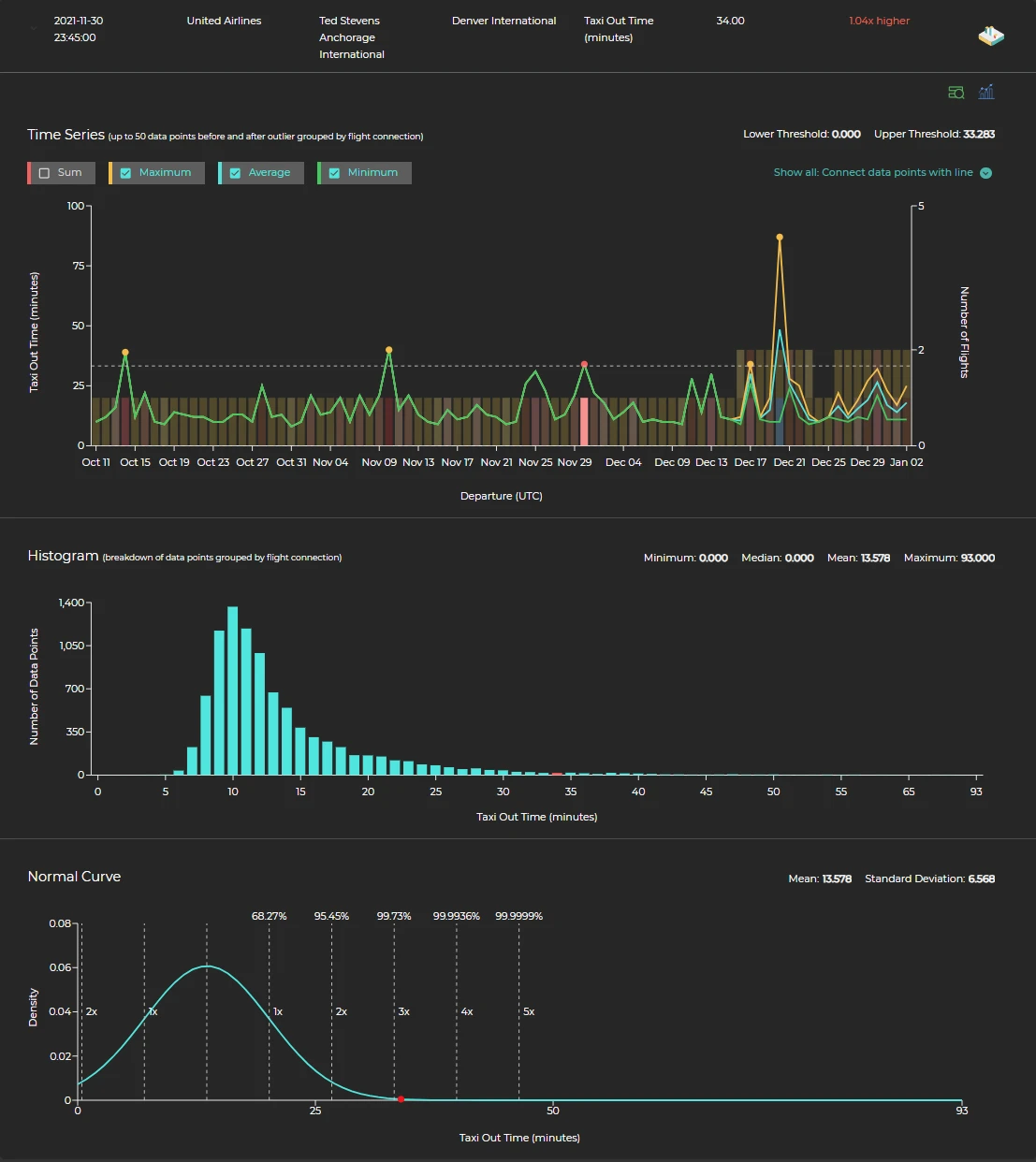This screenshot has height=1162, width=1036.
Task: Click the histogram 'Minimum: 0.000' stat
Action: pos(686,558)
